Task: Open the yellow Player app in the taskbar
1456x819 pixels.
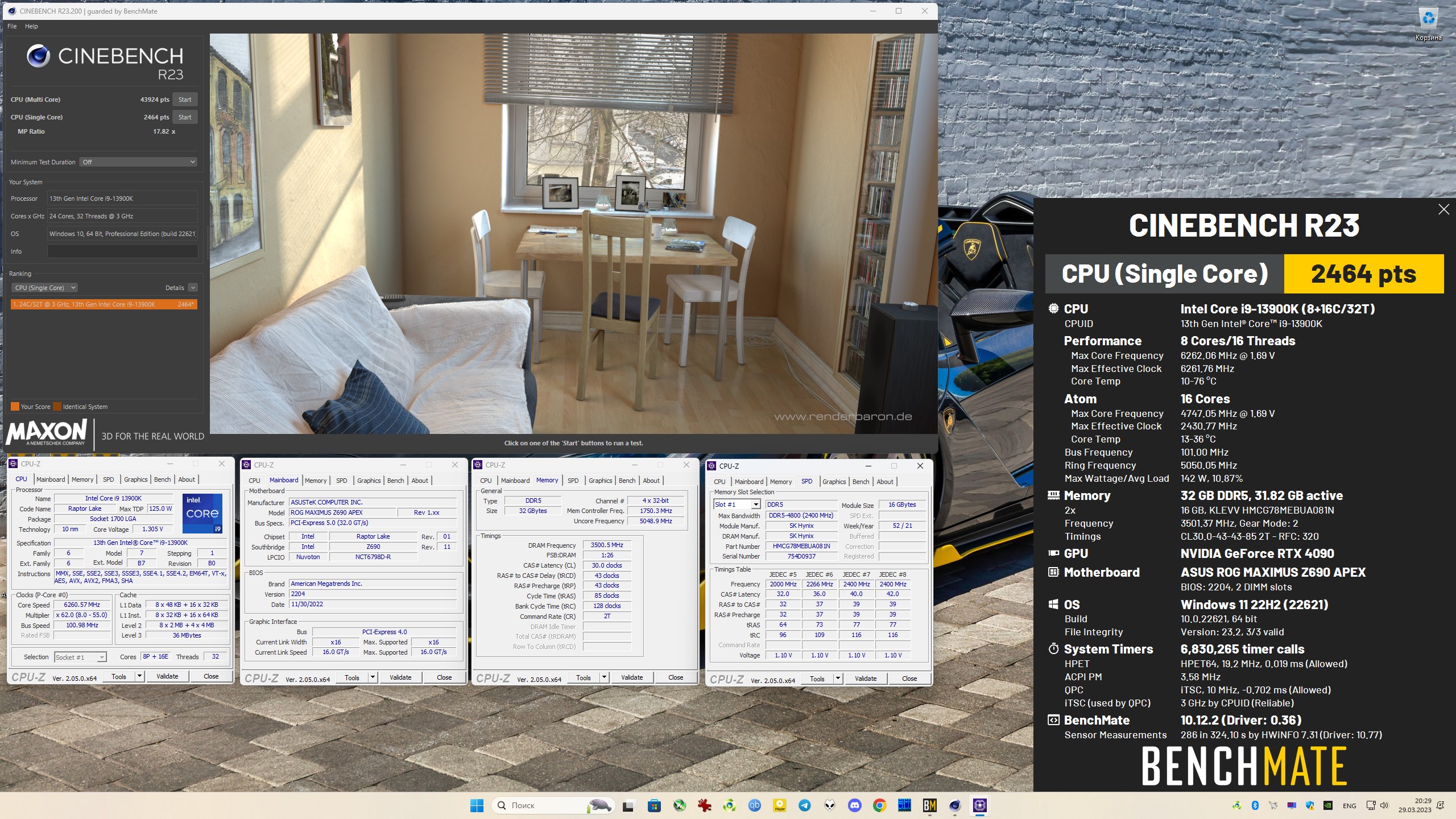Action: 780,805
